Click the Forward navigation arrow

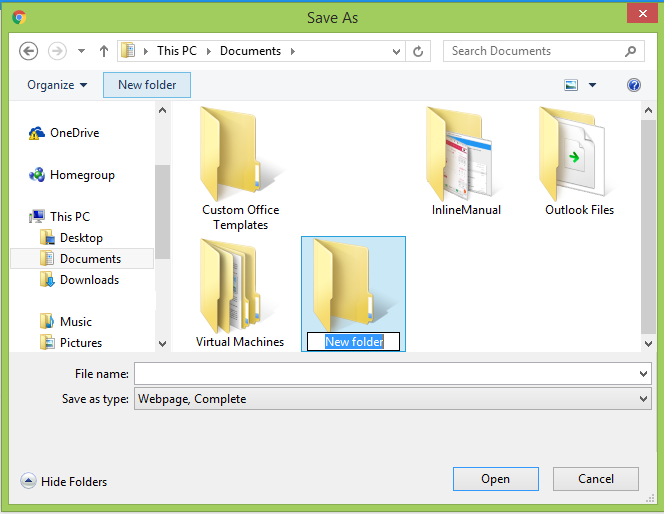pyautogui.click(x=57, y=51)
